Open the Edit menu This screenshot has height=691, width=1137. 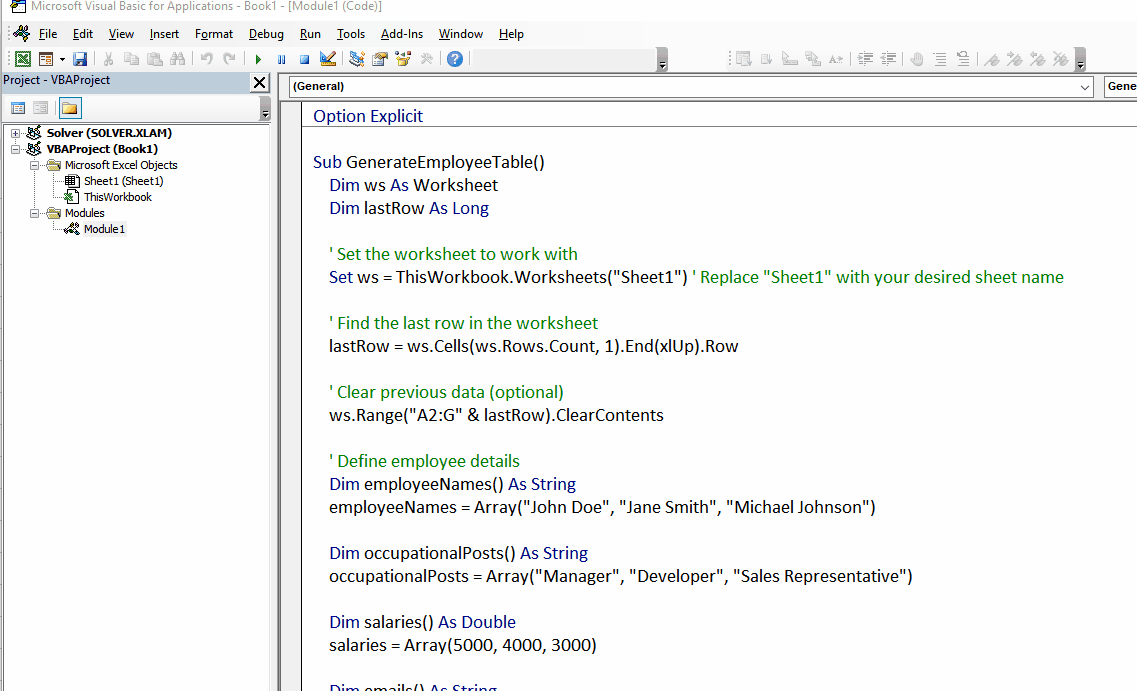click(83, 34)
